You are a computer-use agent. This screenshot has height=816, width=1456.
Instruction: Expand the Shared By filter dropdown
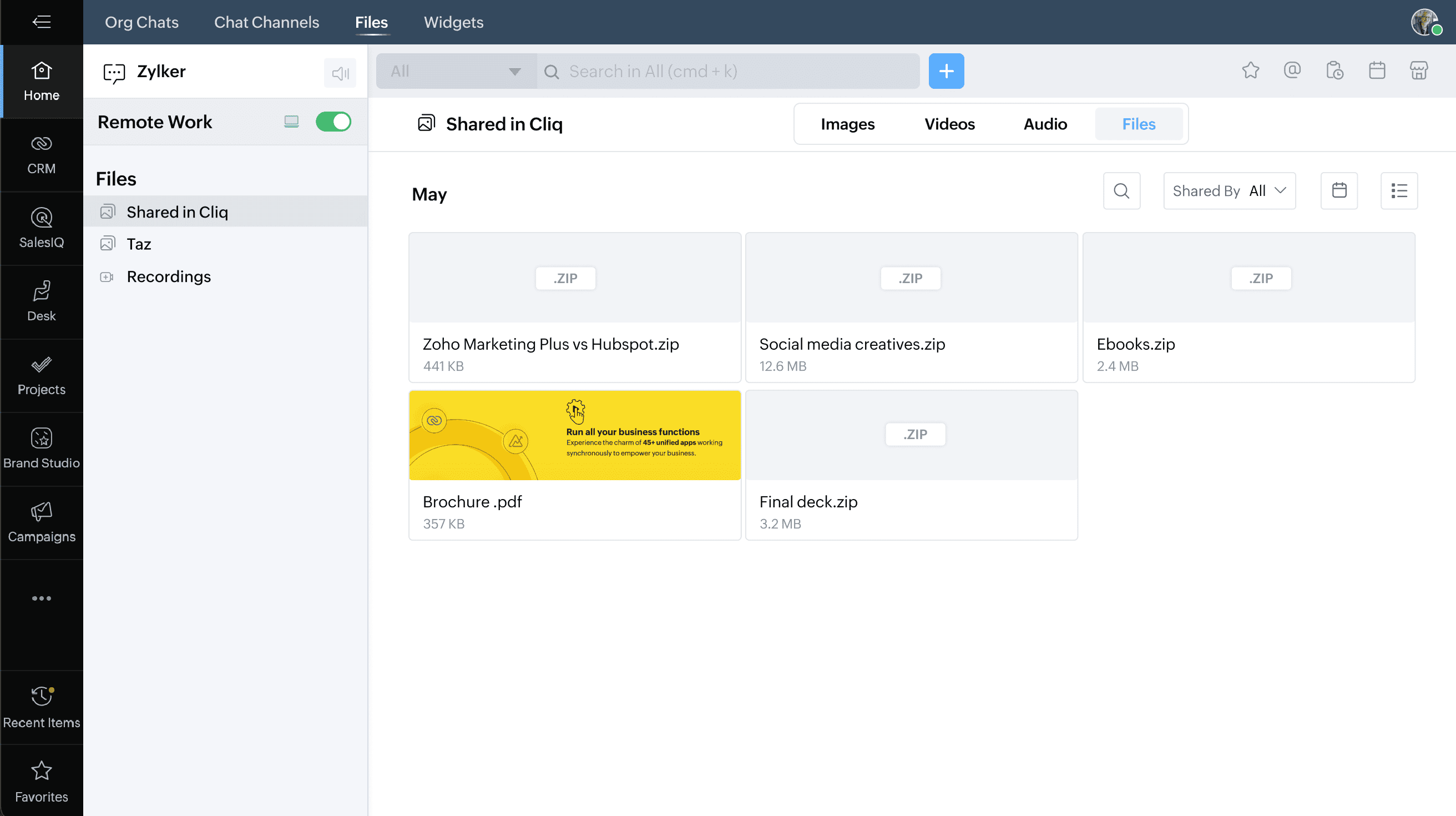[x=1229, y=190]
